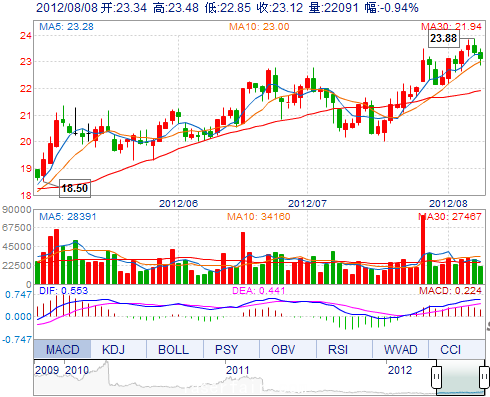This screenshot has width=490, height=397.
Task: Click the 2012 timeline marker
Action: pos(400,370)
